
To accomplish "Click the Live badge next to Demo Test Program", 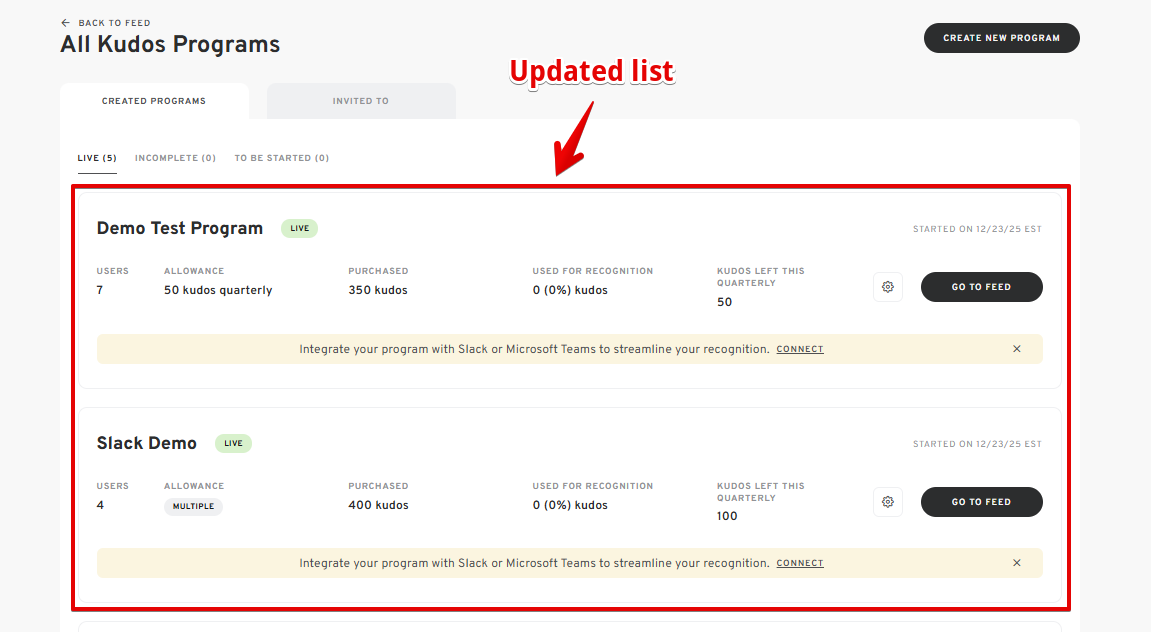I will click(299, 228).
